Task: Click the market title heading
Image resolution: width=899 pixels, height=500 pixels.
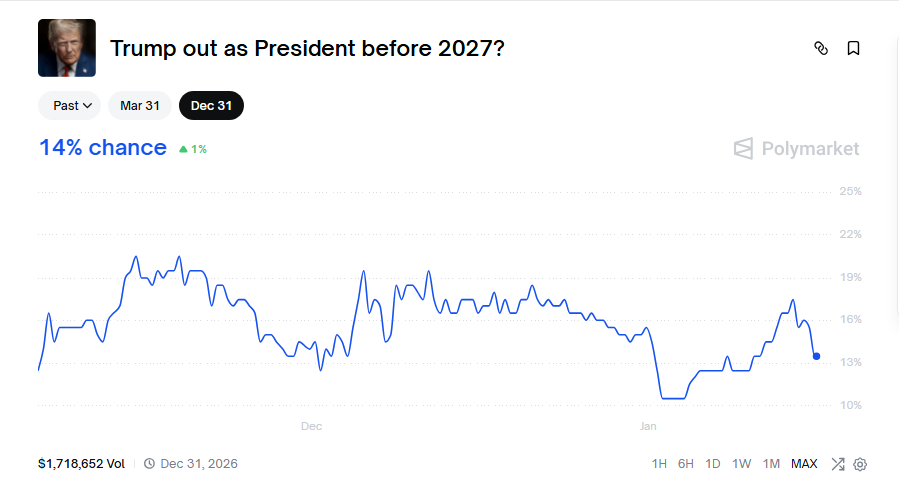Action: tap(306, 48)
